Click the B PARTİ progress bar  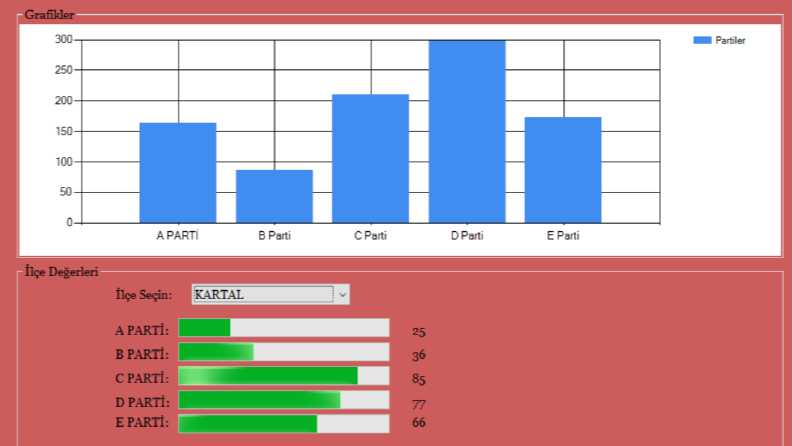[x=284, y=352]
